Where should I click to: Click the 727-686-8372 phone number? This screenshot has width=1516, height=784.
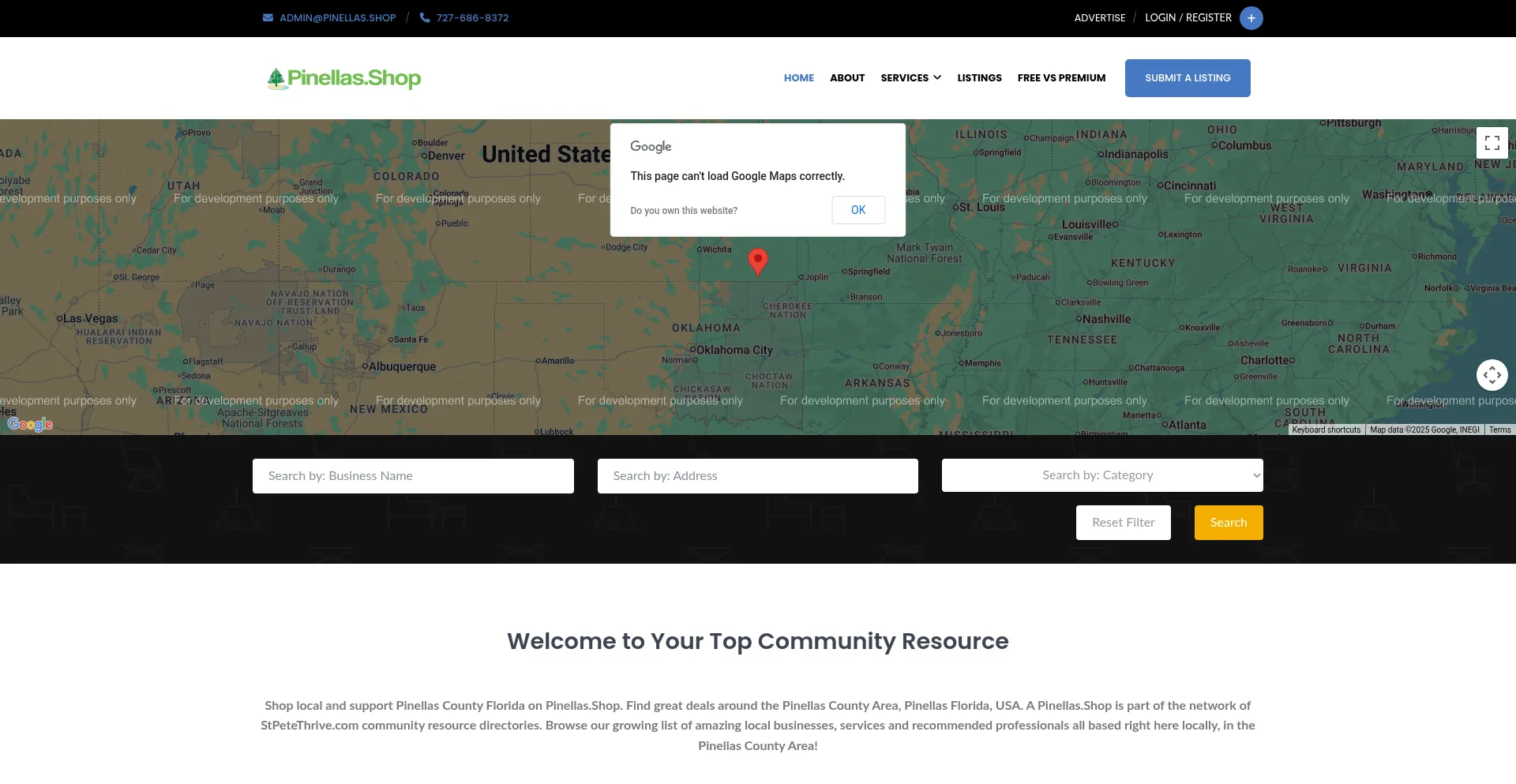point(472,18)
